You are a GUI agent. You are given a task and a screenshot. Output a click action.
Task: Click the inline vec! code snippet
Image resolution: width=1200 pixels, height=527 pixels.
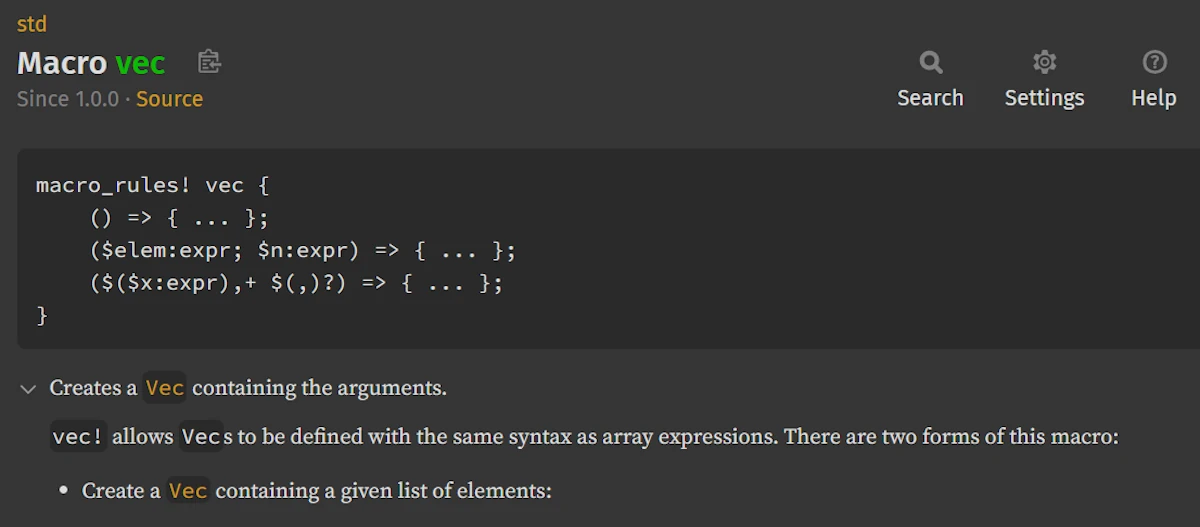coord(78,437)
